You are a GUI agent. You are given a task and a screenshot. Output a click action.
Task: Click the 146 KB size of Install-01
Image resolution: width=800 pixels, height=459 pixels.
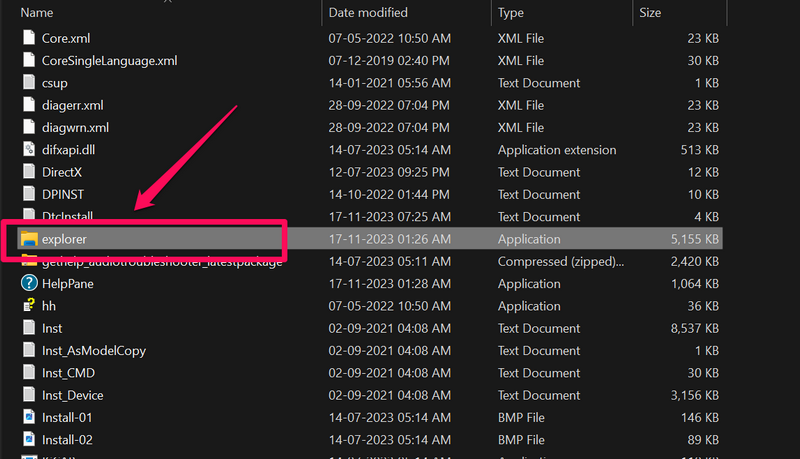tap(700, 418)
